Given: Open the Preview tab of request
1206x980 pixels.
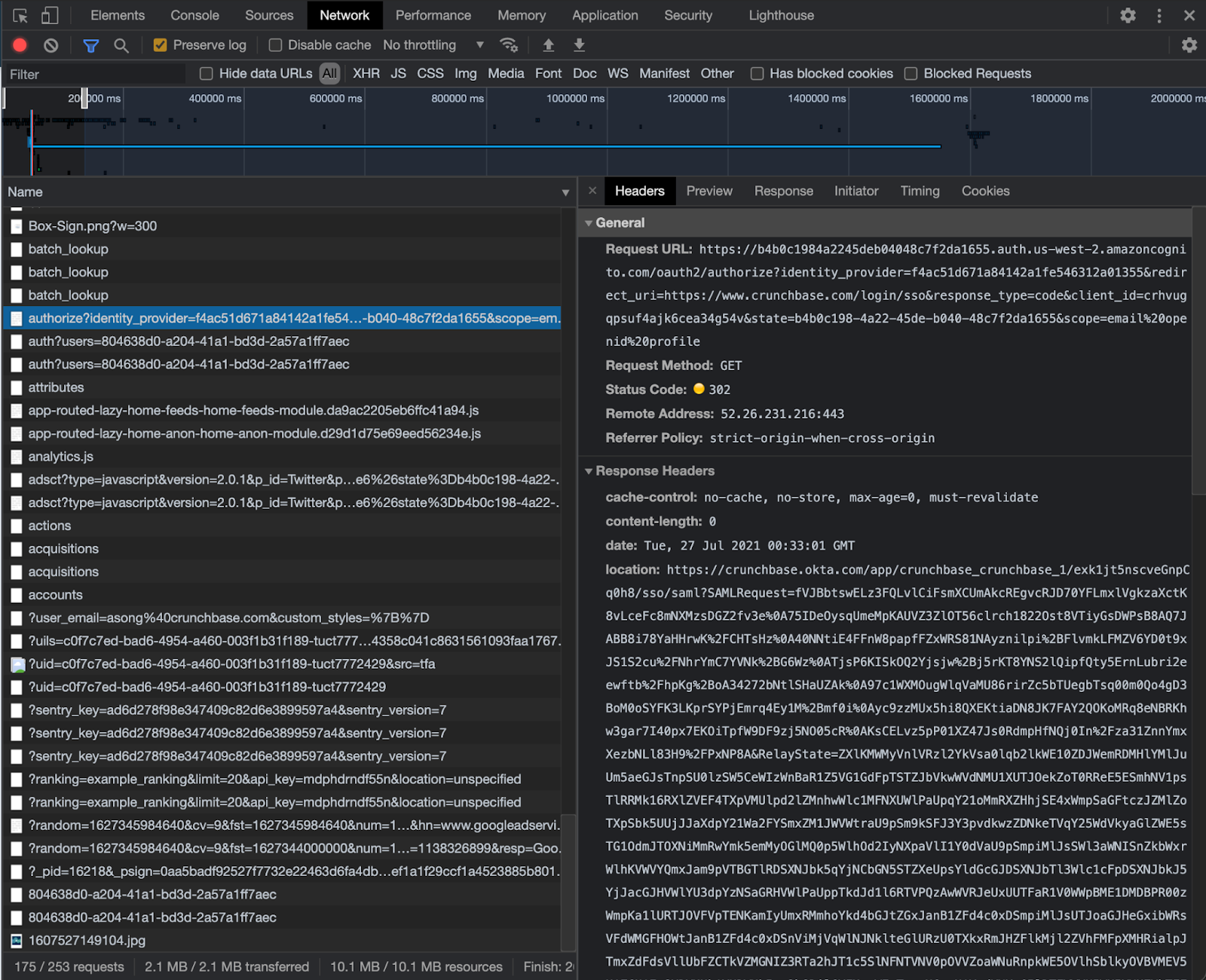Looking at the screenshot, I should (709, 191).
